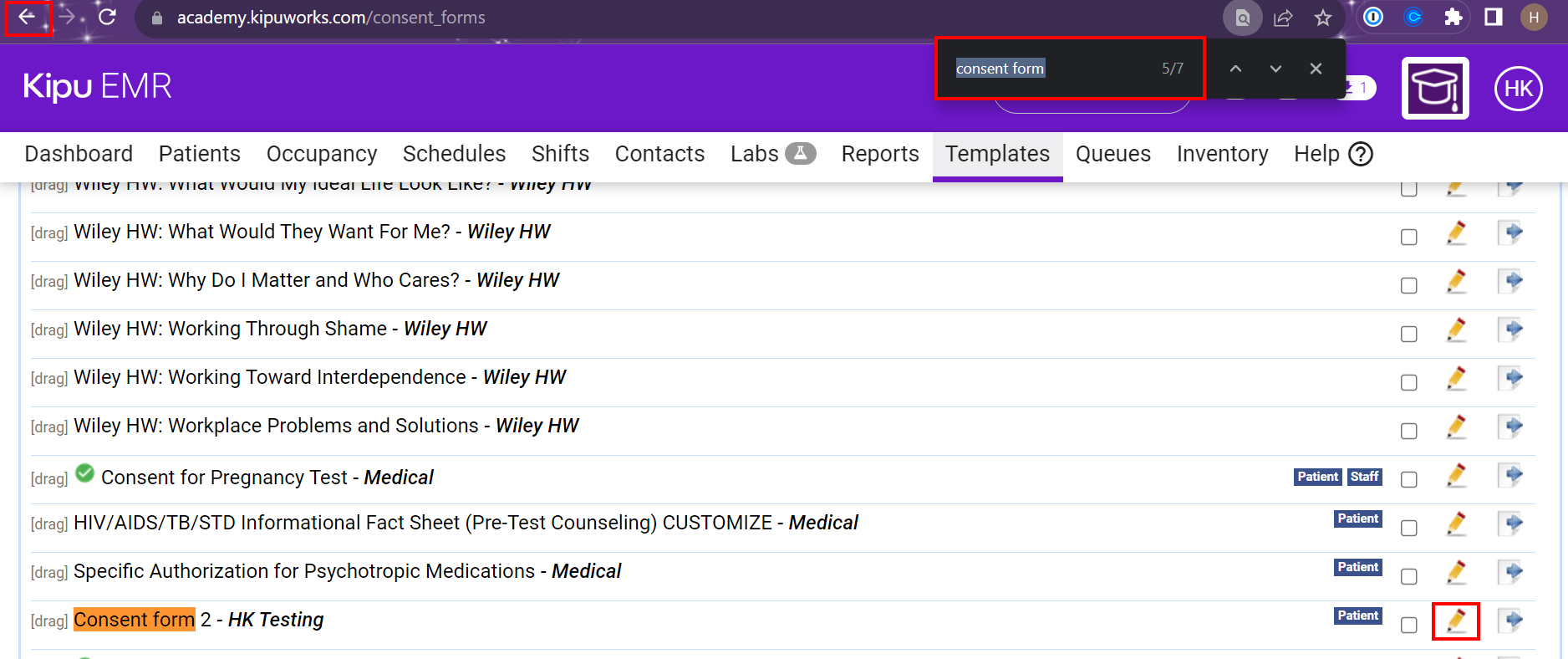Click the graduation cap academy icon
The width and height of the screenshot is (1568, 659).
[x=1434, y=89]
